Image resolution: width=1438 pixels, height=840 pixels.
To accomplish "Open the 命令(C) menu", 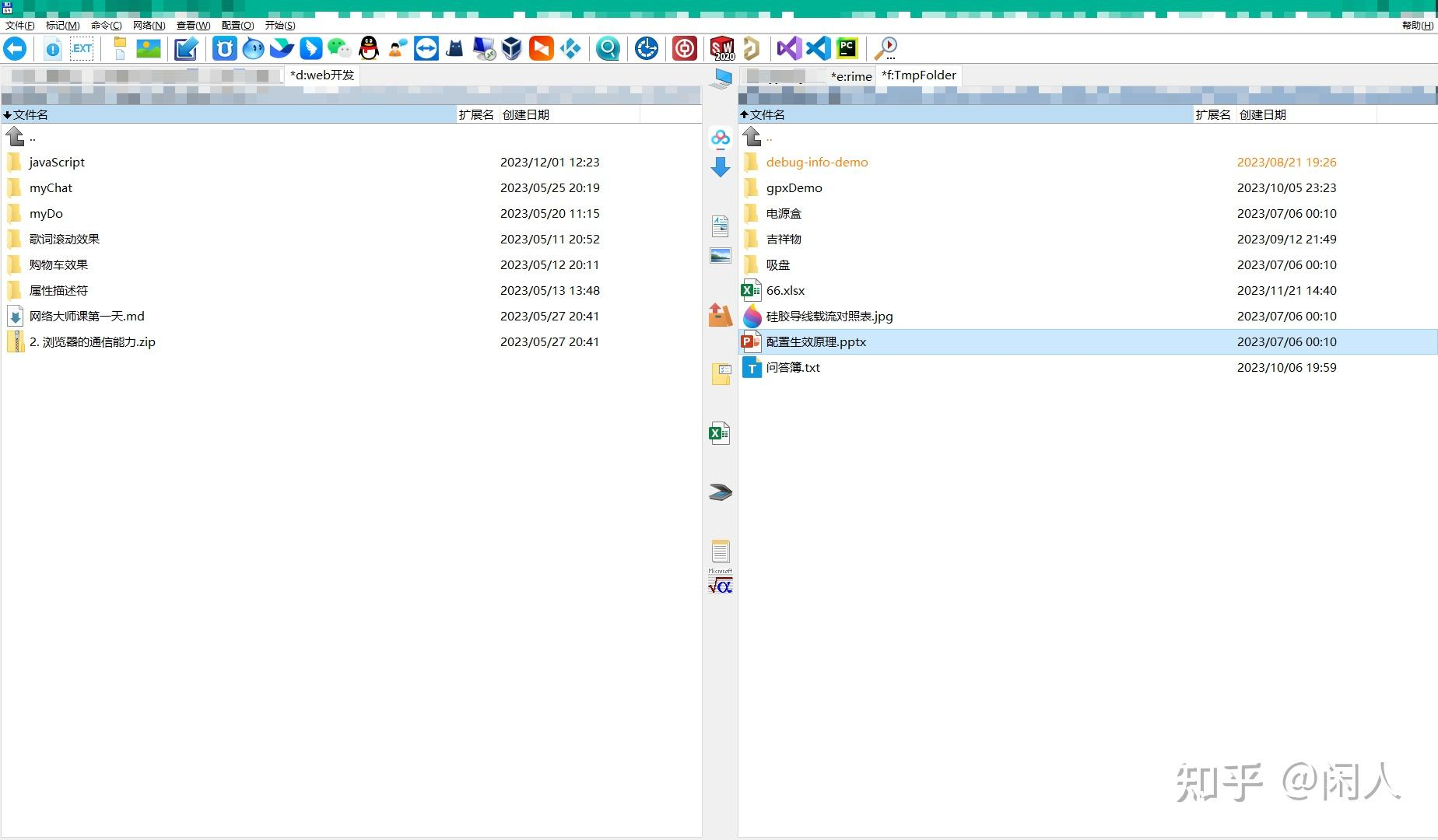I will tap(107, 26).
